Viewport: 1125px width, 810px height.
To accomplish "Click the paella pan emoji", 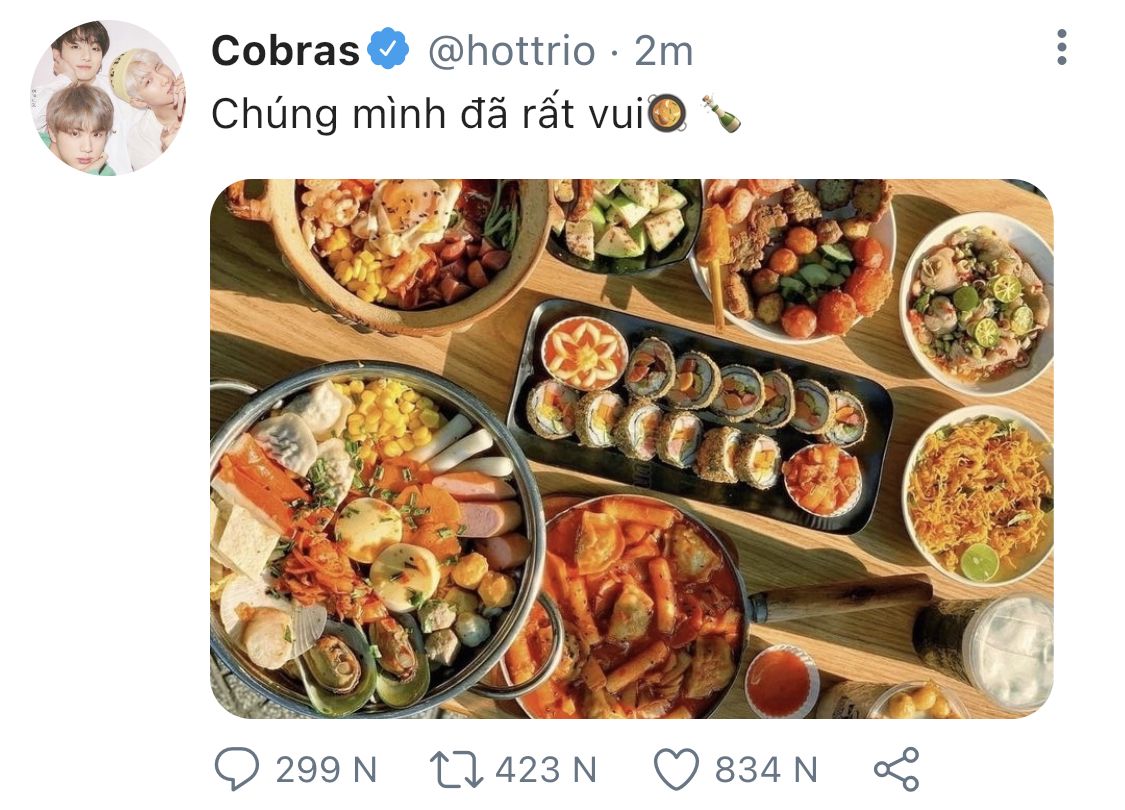I will coord(668,114).
